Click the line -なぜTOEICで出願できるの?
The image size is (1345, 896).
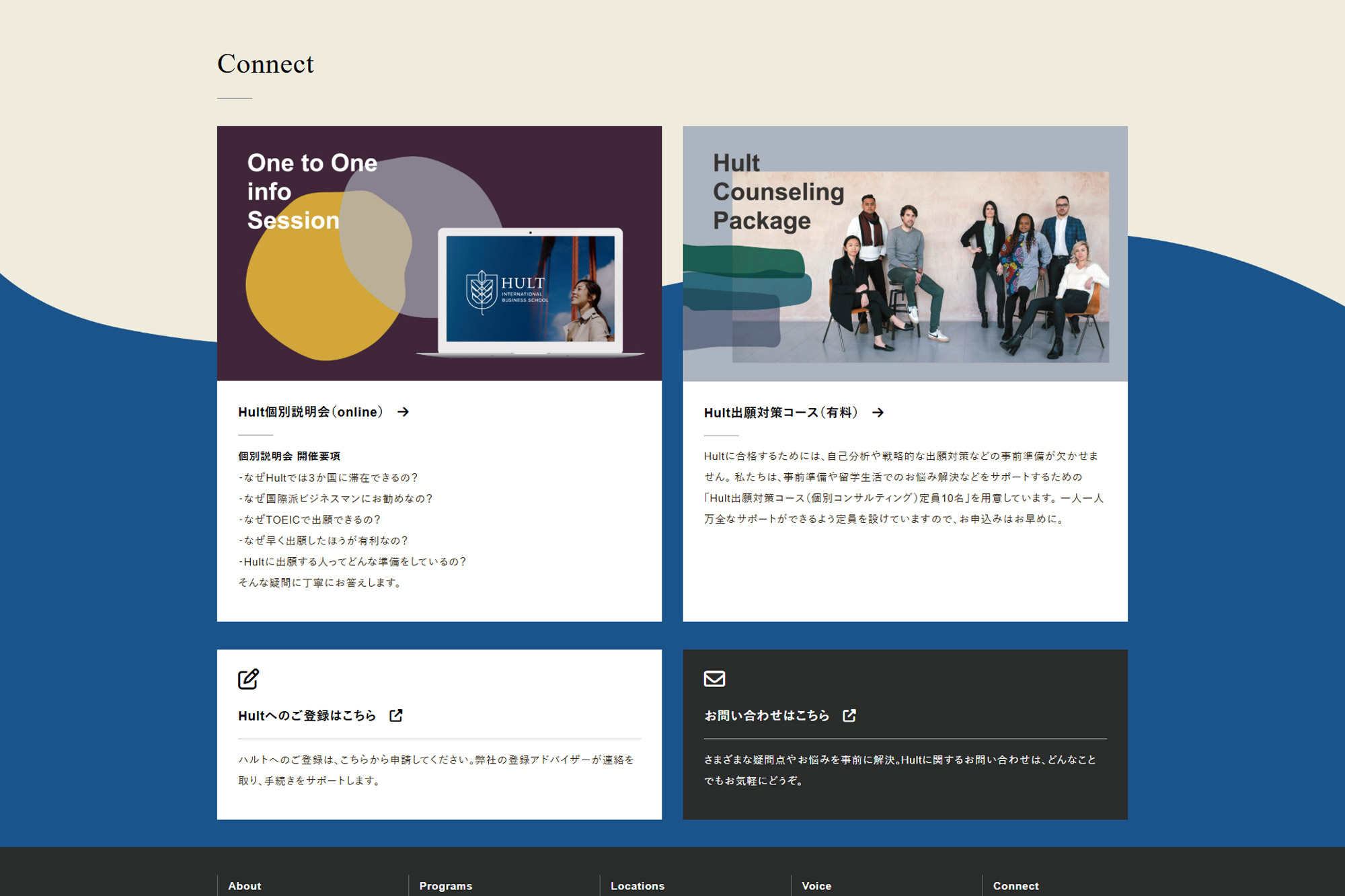click(309, 520)
